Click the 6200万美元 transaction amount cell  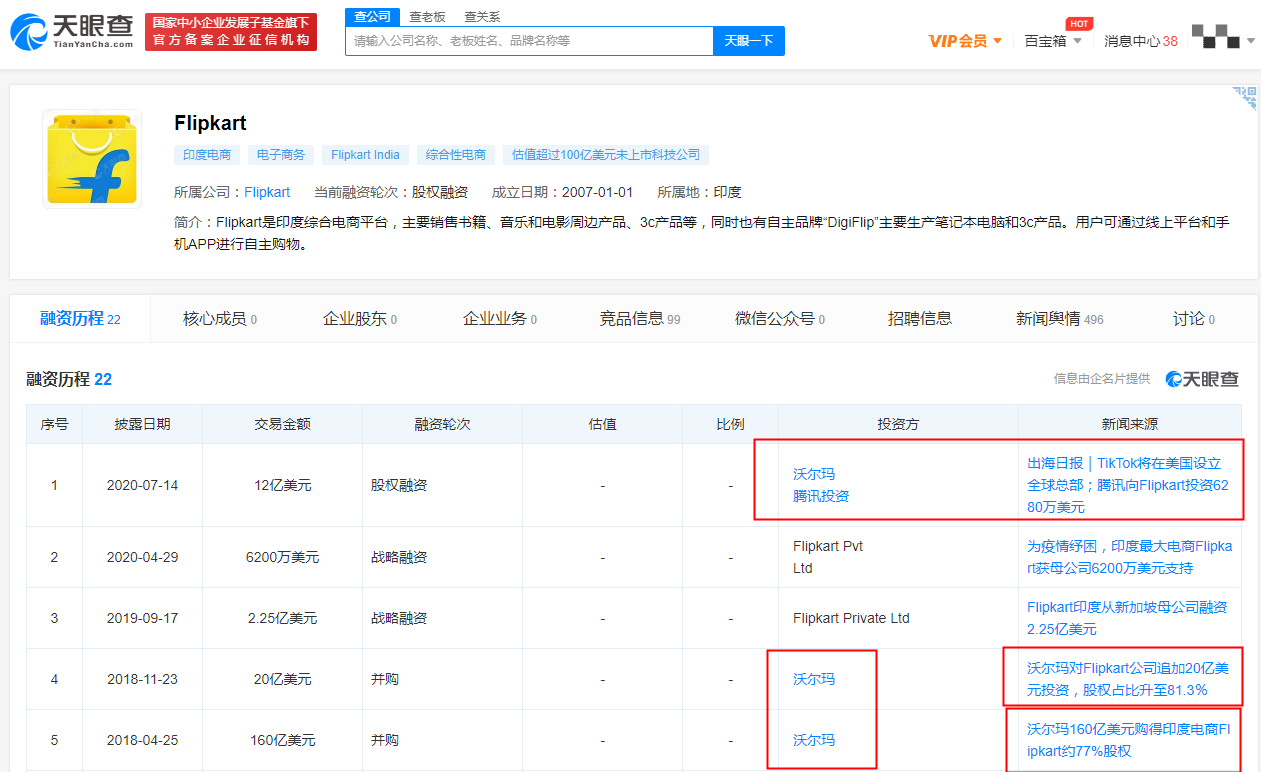[x=283, y=557]
